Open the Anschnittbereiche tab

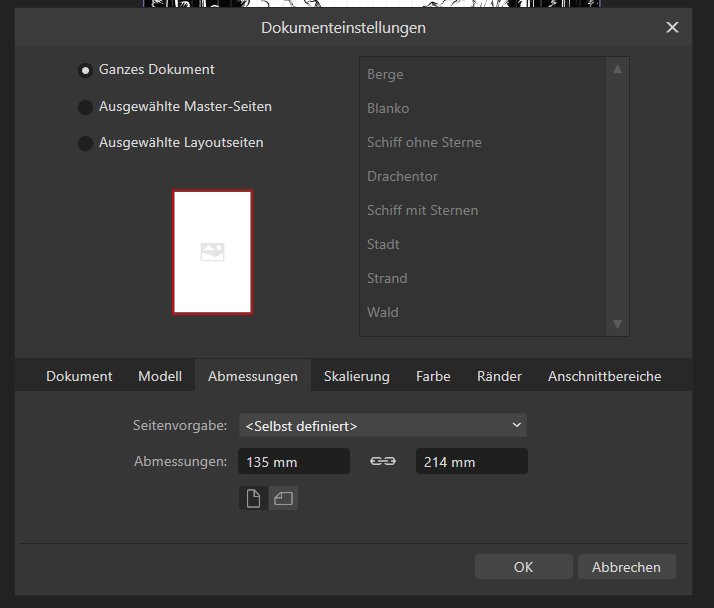tap(604, 376)
